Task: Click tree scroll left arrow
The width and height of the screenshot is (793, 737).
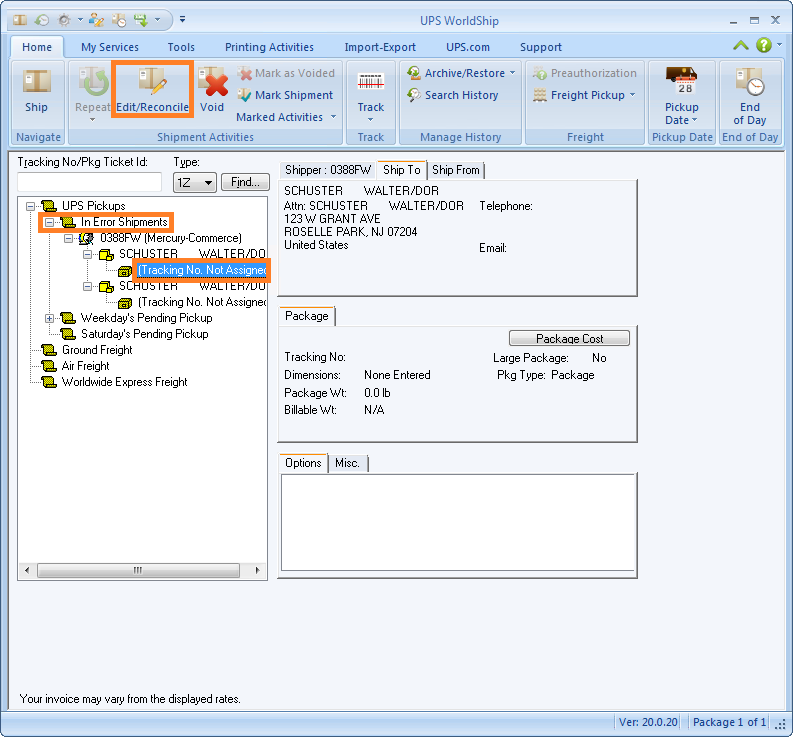Action: click(27, 571)
